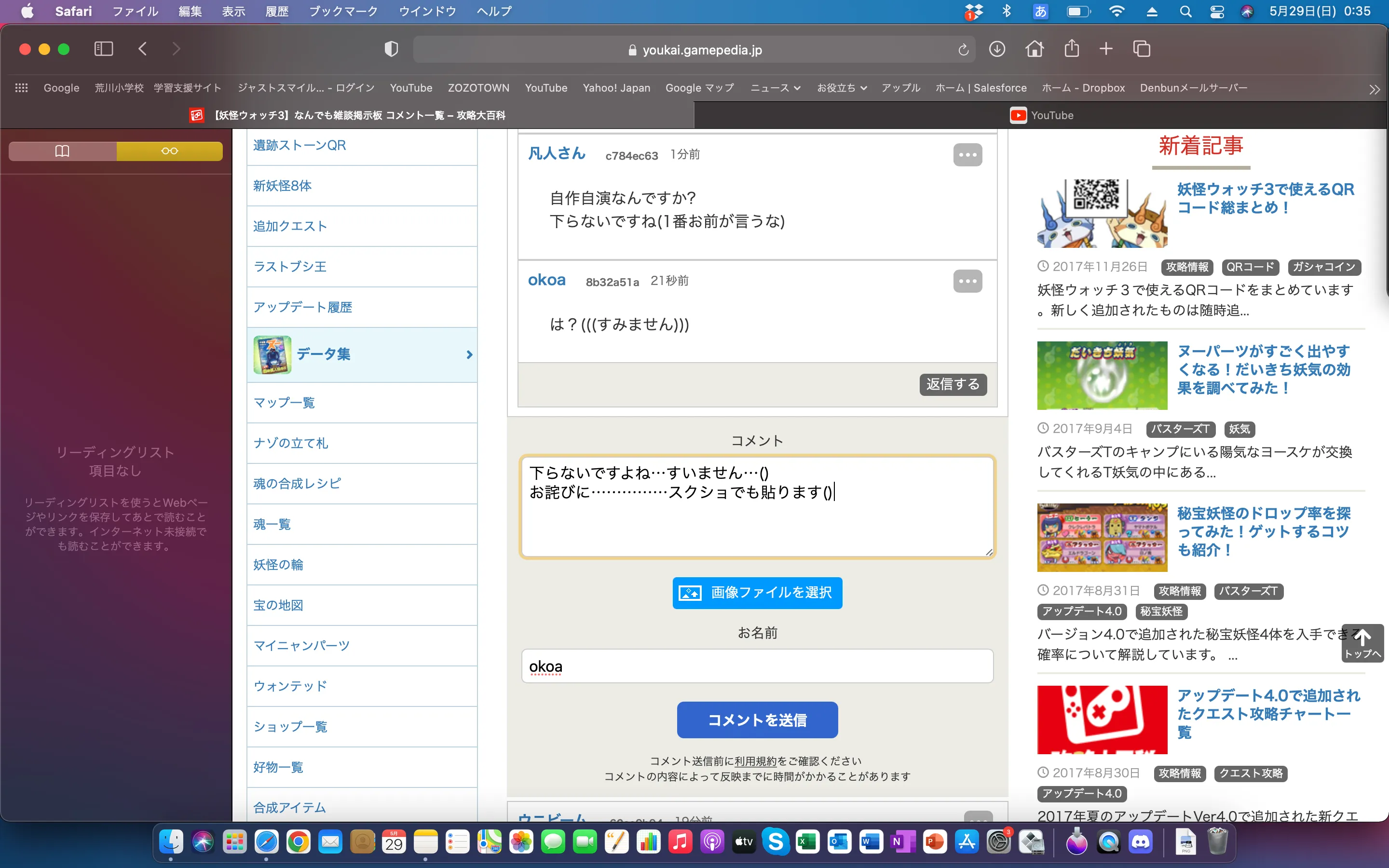Open the 履歴 menu
The image size is (1389, 868).
tap(277, 12)
